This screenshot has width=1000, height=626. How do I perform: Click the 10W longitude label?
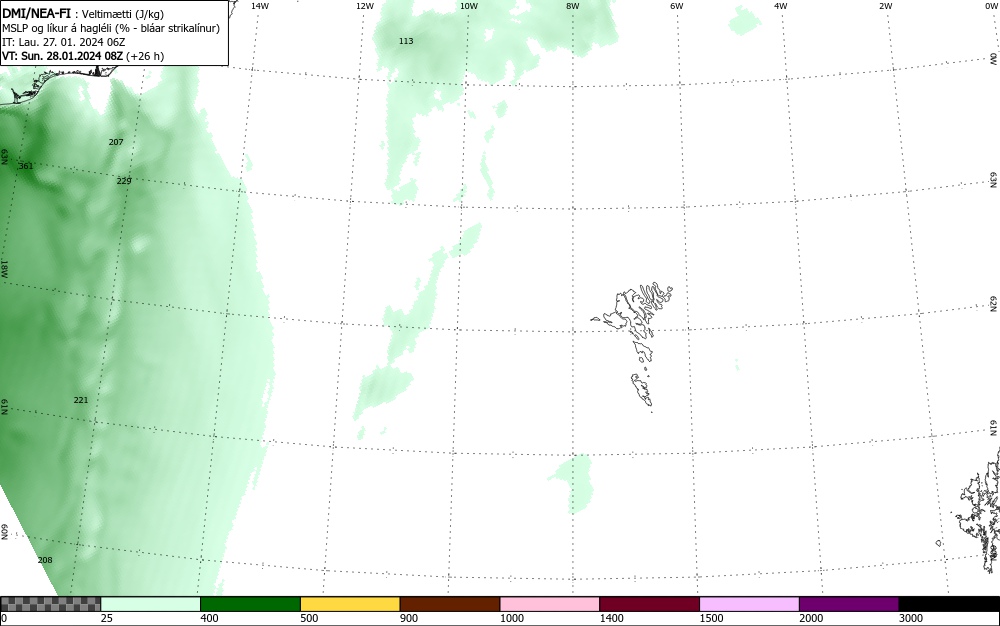[469, 6]
